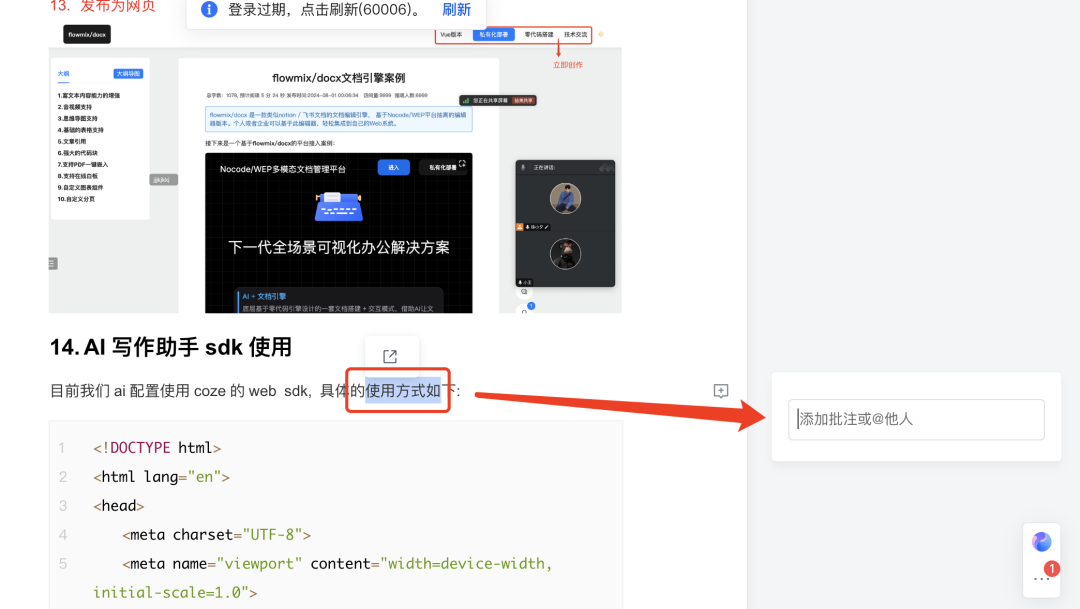Screen dimensions: 1080x609
Task: Mute 小王's microphone in the call panel
Action: pos(521,283)
